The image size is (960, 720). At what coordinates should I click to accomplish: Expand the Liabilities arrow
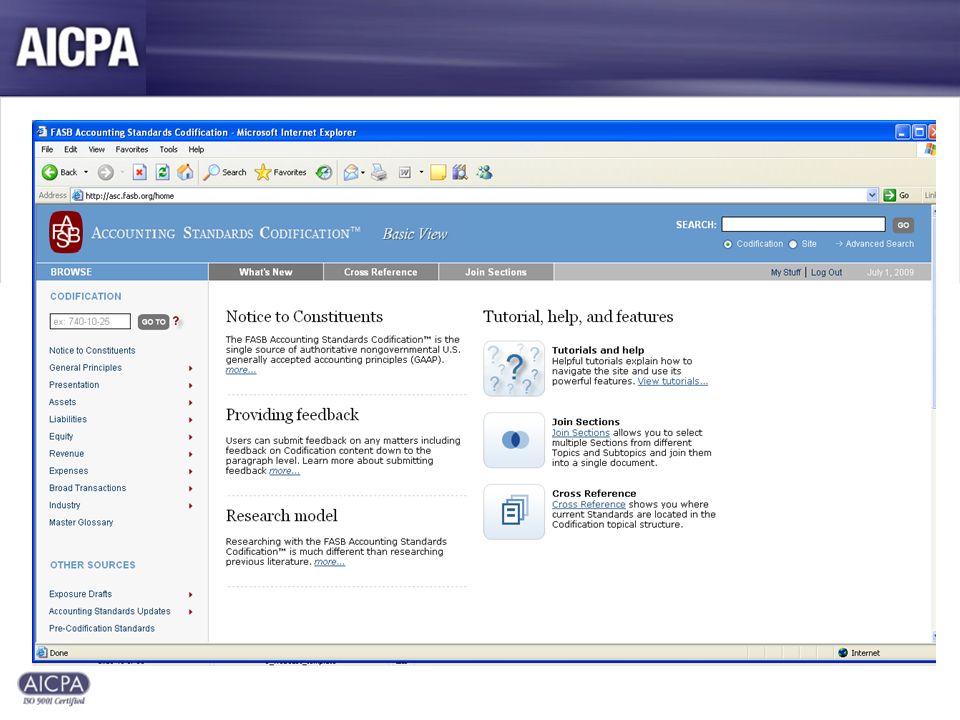[x=190, y=419]
